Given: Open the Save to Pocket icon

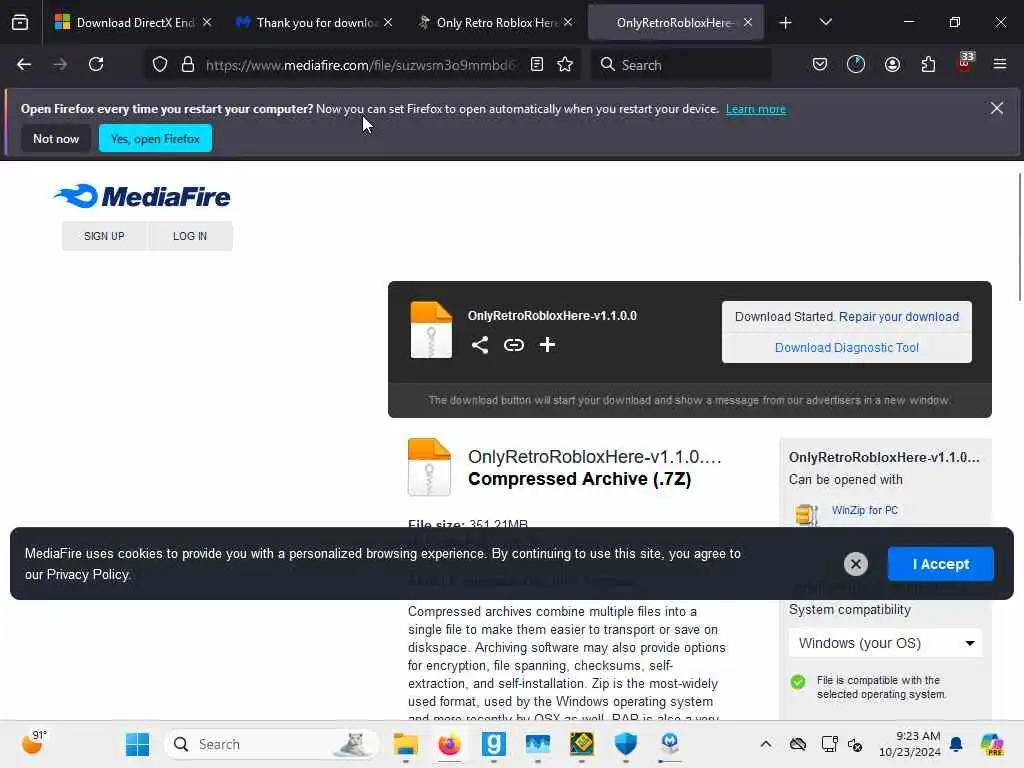Looking at the screenshot, I should (x=820, y=64).
